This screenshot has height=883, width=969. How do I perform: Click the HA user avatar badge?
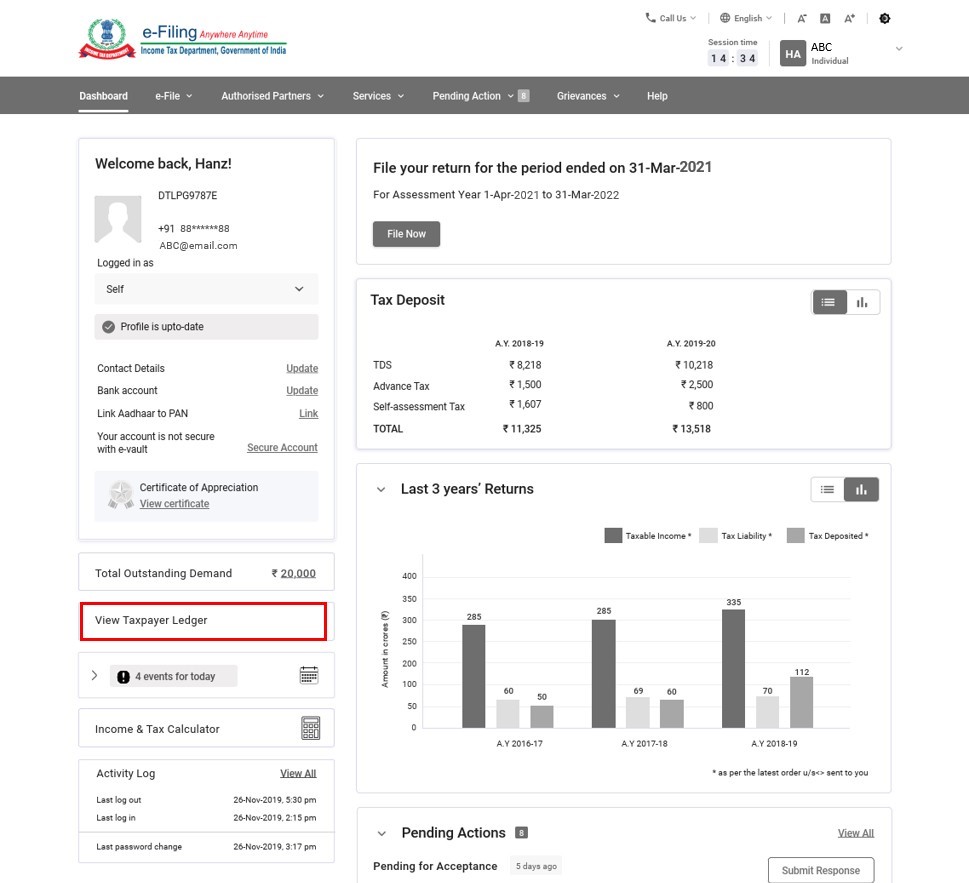793,54
